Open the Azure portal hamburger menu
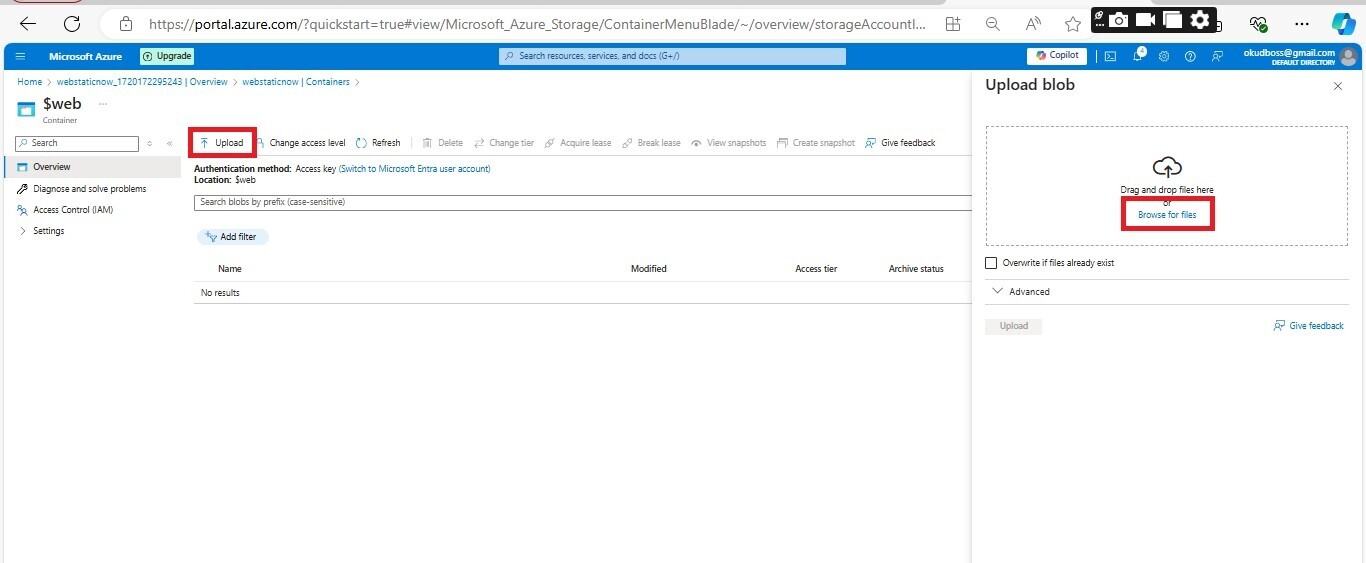This screenshot has height=563, width=1366. pyautogui.click(x=20, y=56)
